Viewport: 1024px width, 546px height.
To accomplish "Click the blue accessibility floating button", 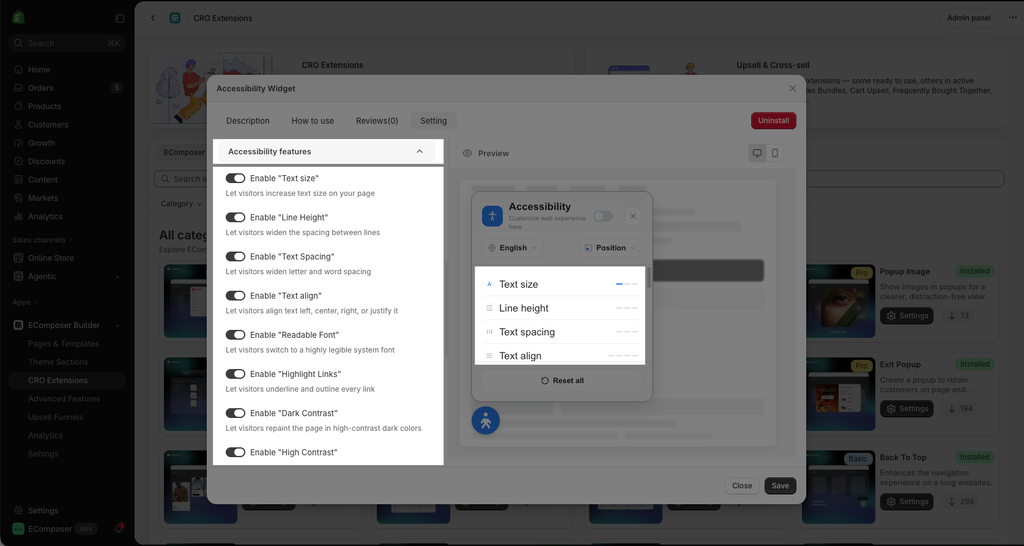I will point(485,421).
